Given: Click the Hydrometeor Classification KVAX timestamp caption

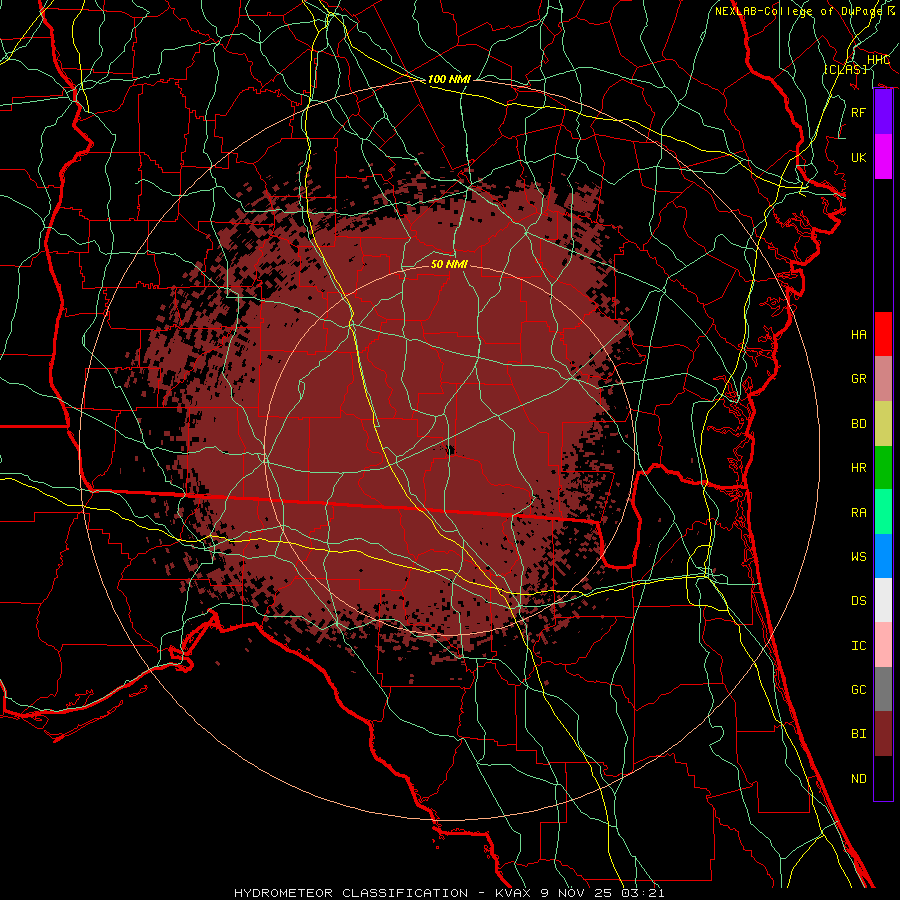Looking at the screenshot, I should coord(449,893).
